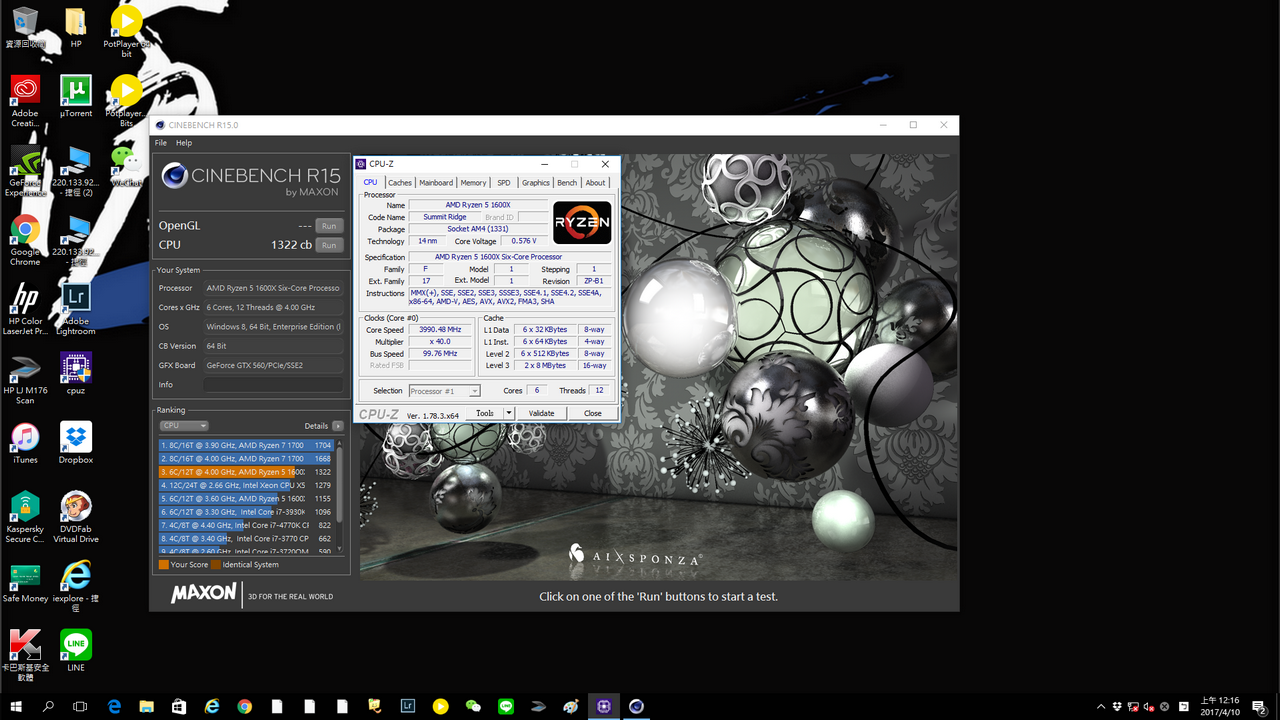Launch the cpuz desktop shortcut
This screenshot has width=1280, height=720.
click(x=76, y=373)
